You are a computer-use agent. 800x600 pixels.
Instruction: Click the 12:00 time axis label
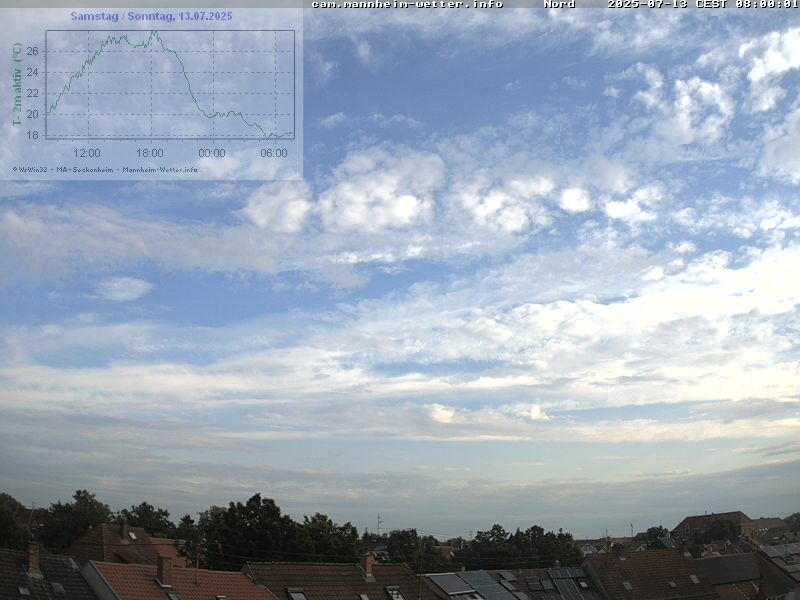87,153
